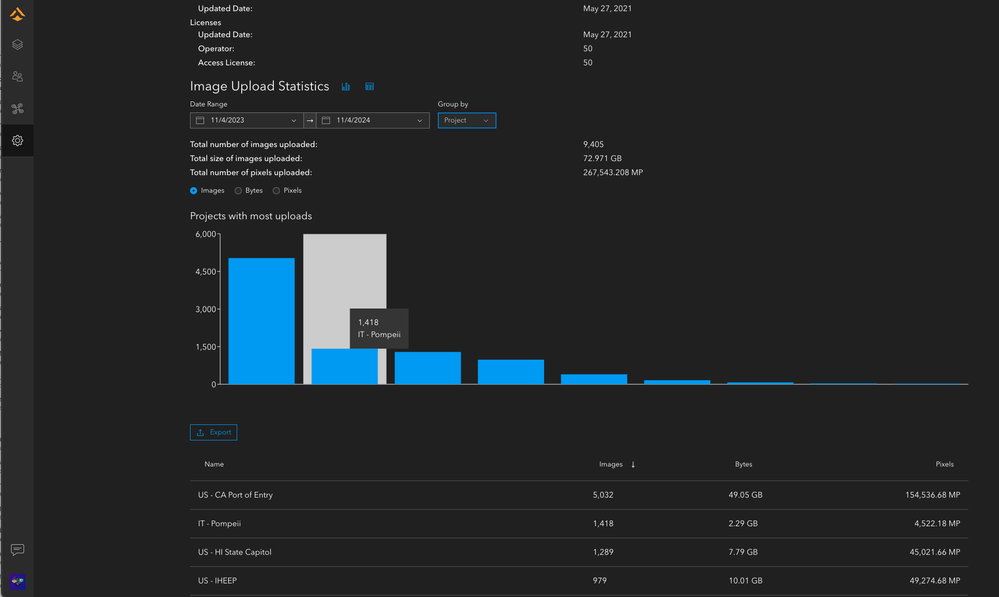
Task: Click the Export button below the chart
Action: tap(213, 432)
